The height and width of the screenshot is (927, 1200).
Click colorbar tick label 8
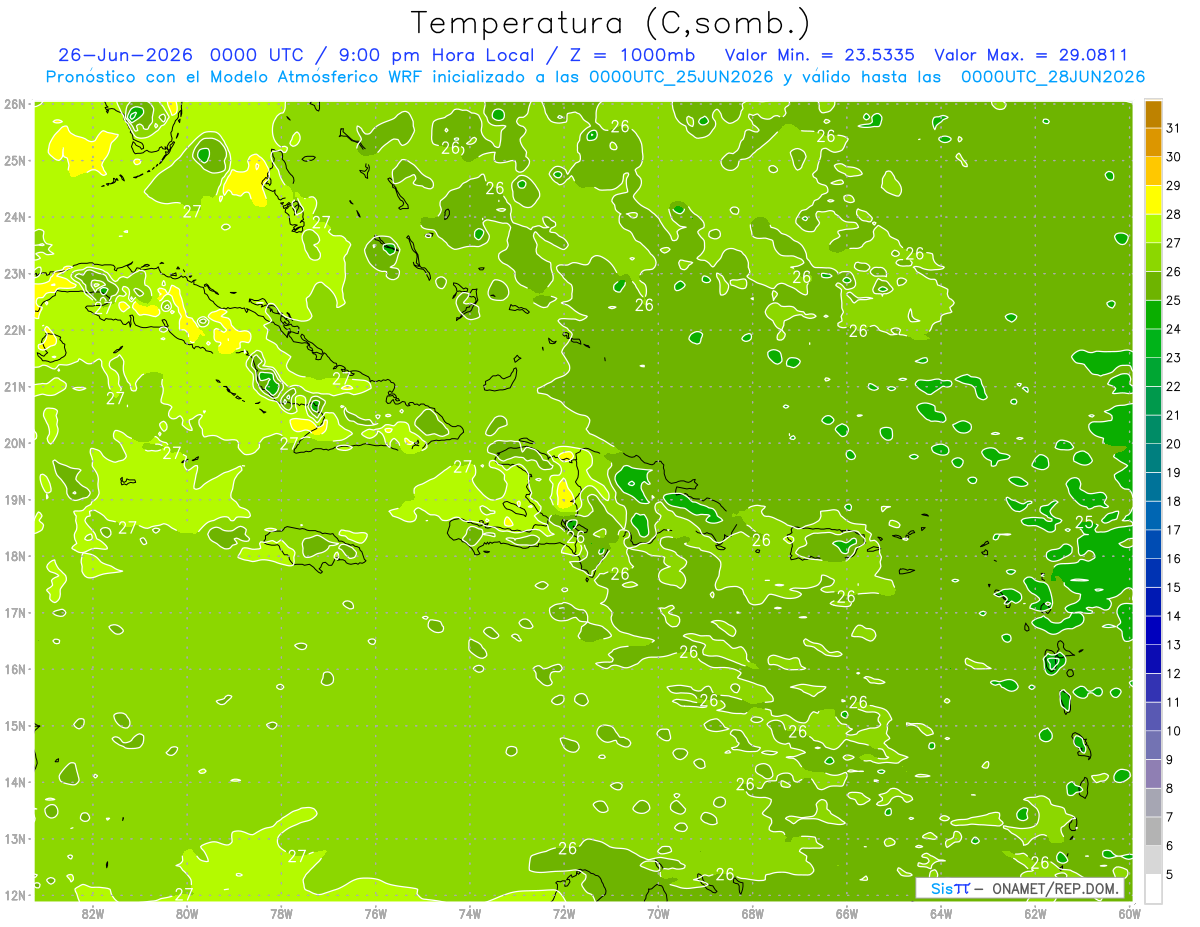tap(1170, 788)
